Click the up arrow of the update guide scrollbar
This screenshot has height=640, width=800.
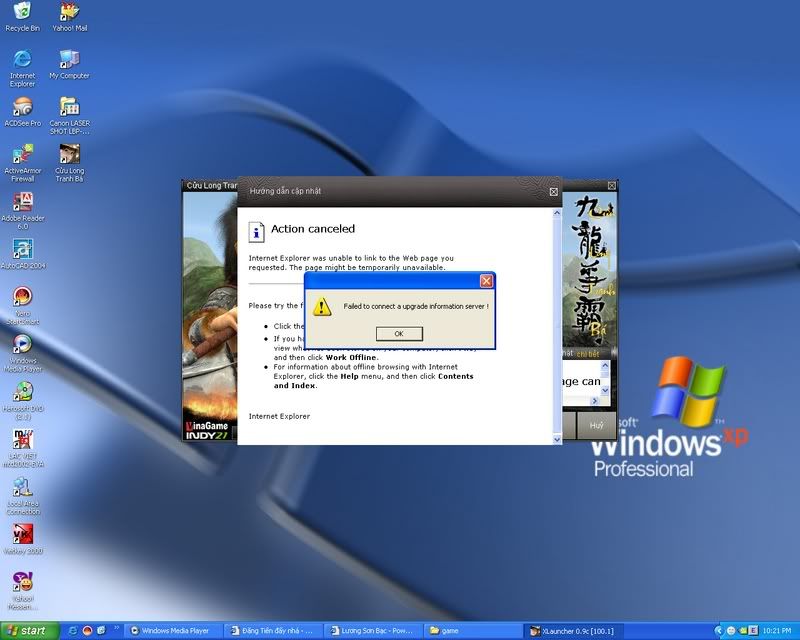557,213
